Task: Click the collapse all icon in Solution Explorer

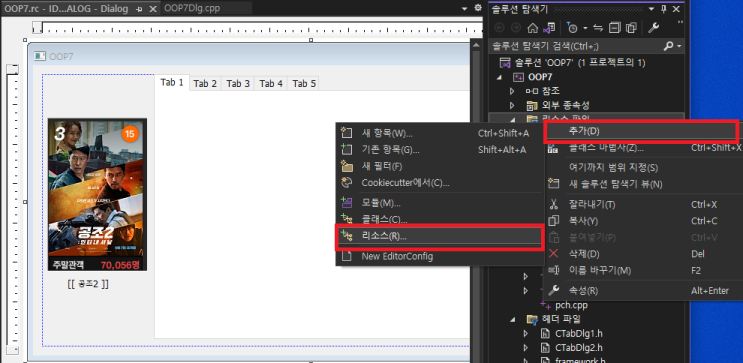Action: tap(615, 28)
